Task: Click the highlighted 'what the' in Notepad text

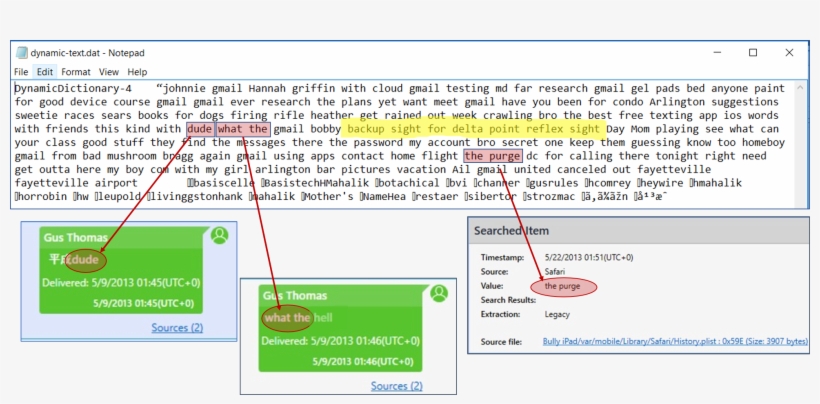Action: click(243, 129)
